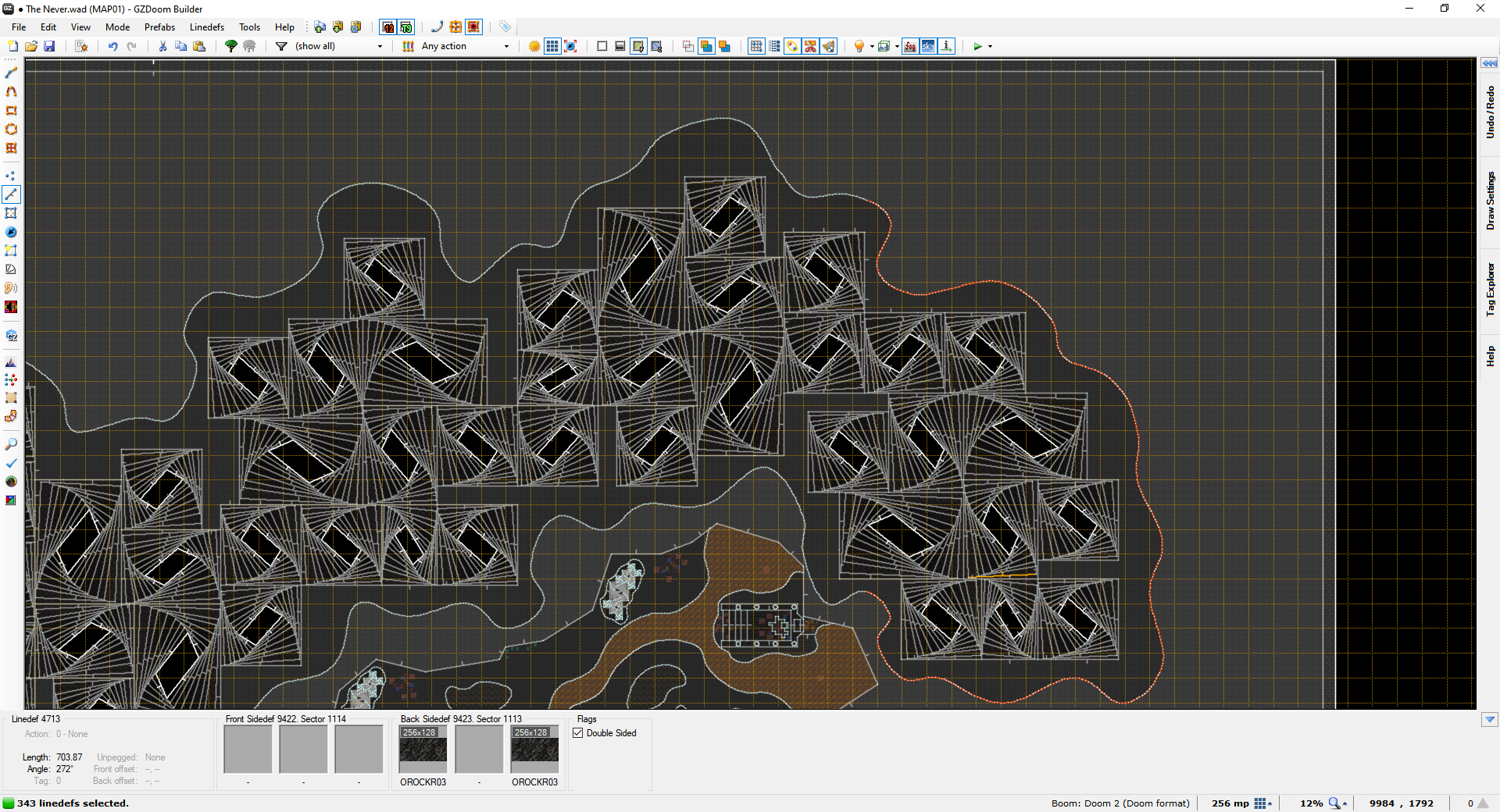Click the Open Map folder icon
This screenshot has height=812, width=1500.
(31, 46)
